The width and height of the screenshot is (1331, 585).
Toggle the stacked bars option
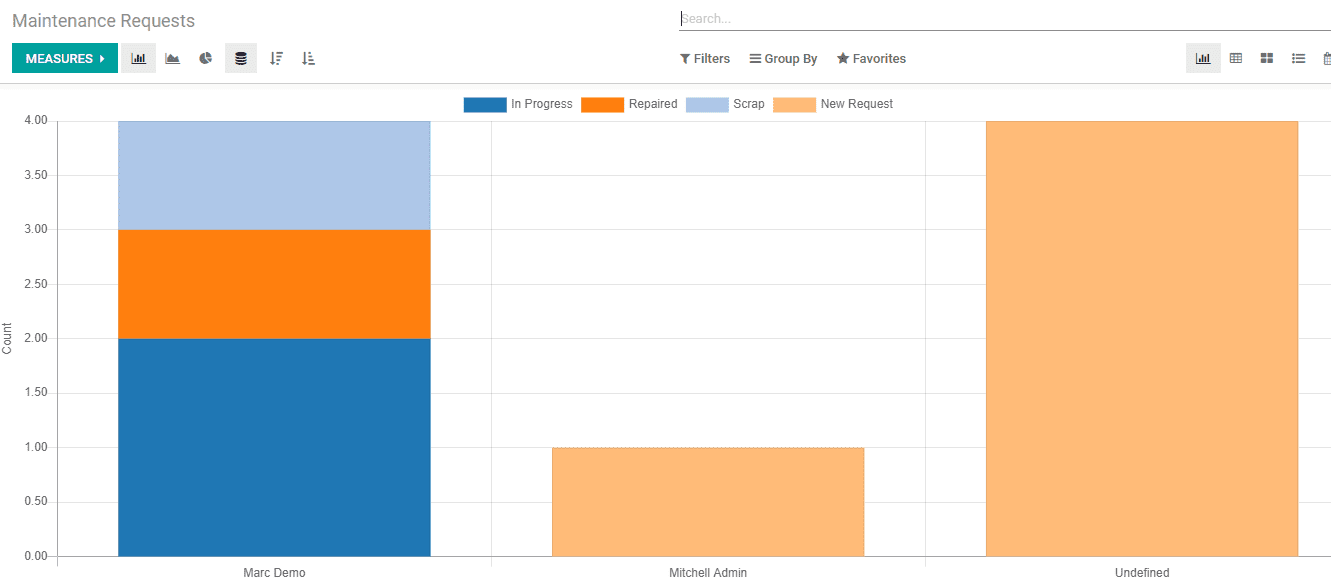click(x=241, y=58)
